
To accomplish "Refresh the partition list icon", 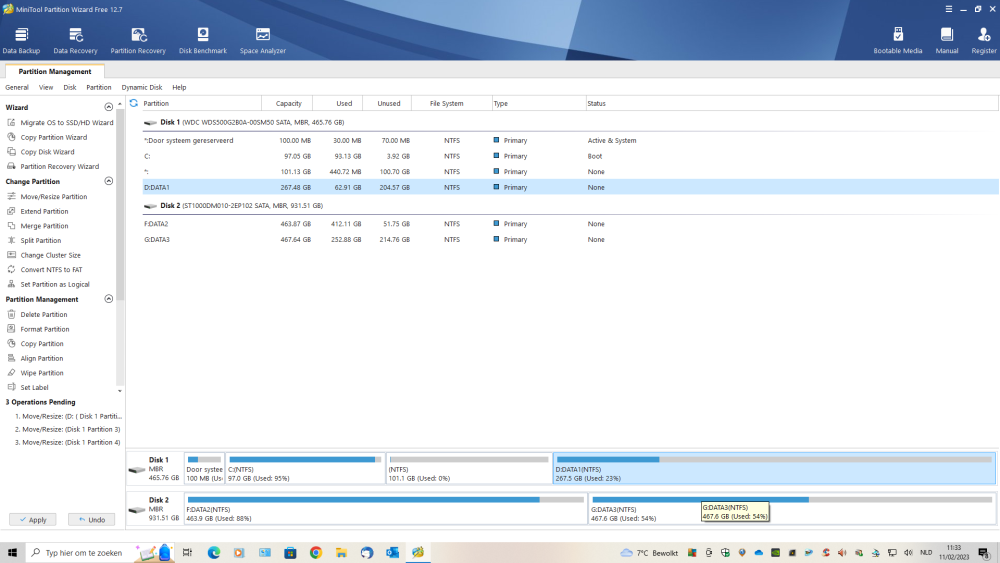I will coord(134,103).
